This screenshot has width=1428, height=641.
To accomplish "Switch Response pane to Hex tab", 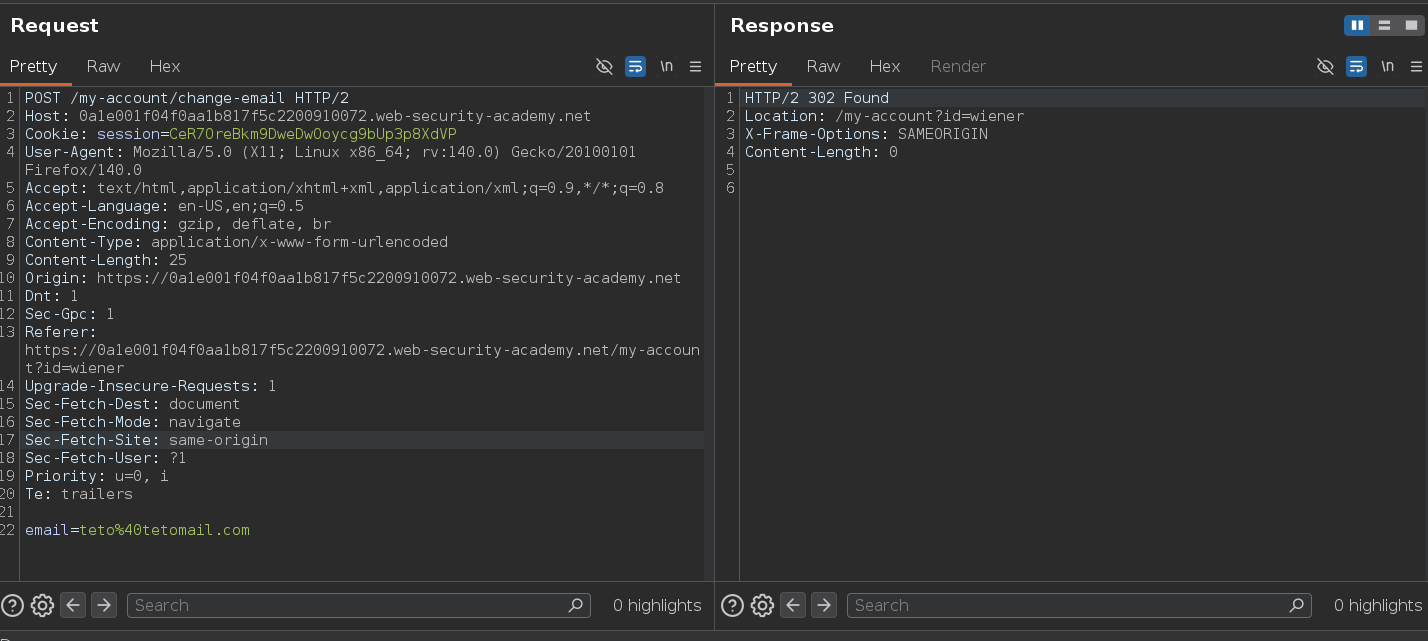I will 885,66.
